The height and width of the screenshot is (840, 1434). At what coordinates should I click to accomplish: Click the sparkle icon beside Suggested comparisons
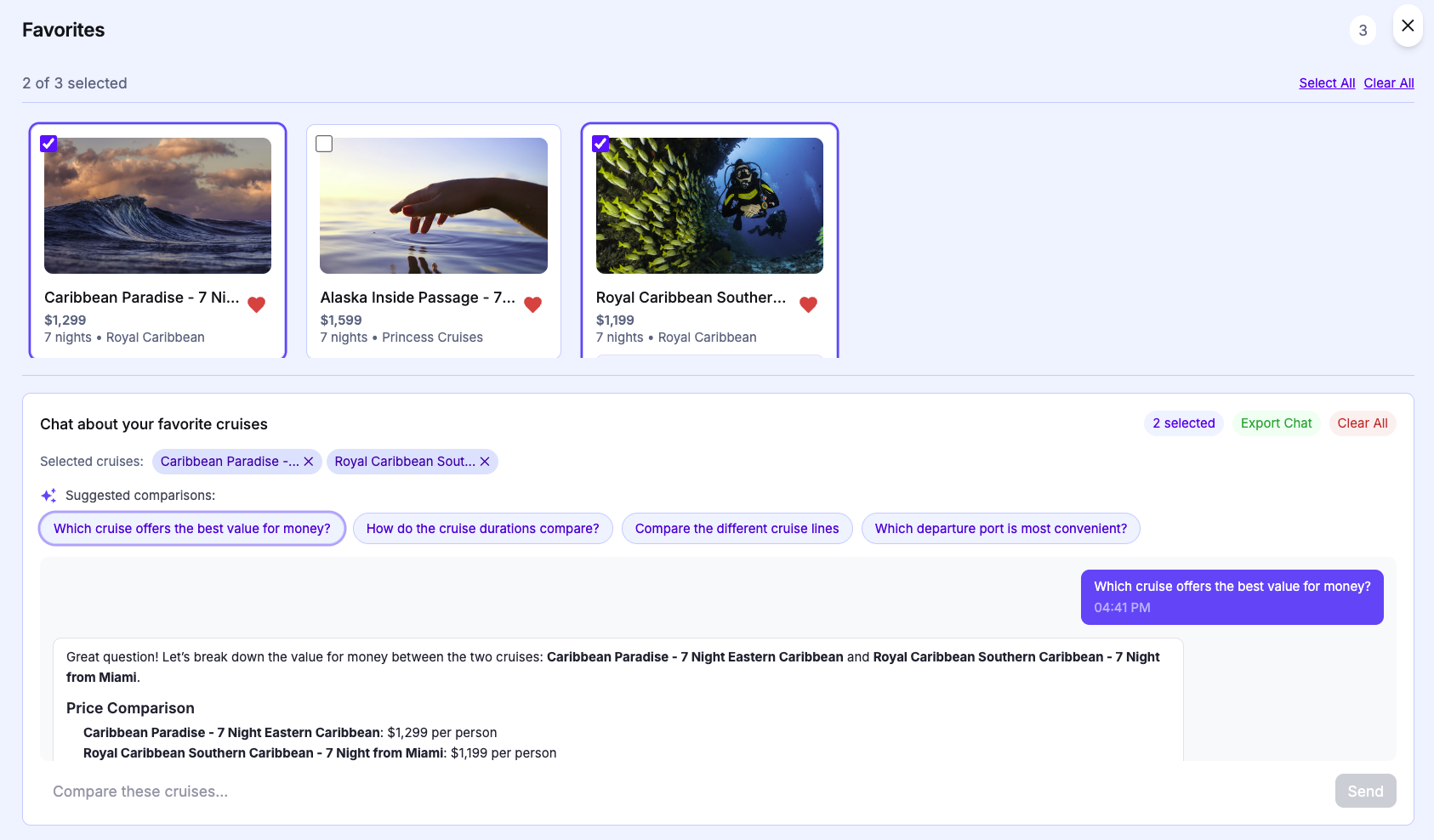click(x=48, y=496)
